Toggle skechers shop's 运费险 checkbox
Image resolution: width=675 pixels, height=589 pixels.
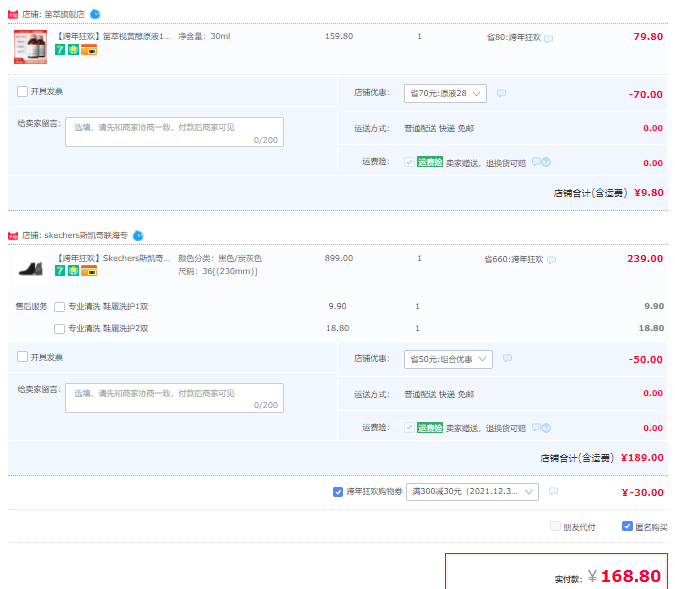[409, 428]
